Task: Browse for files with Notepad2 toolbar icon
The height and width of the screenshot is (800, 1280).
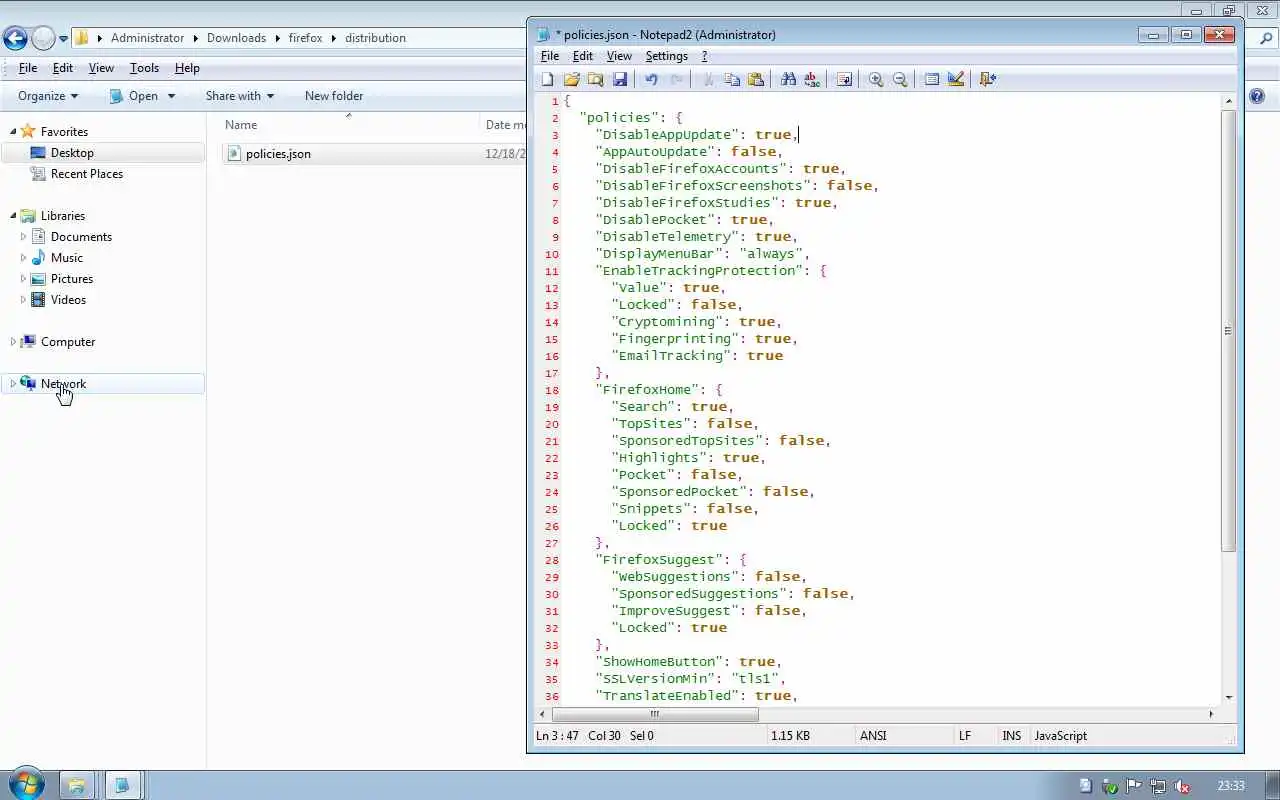Action: tap(596, 79)
